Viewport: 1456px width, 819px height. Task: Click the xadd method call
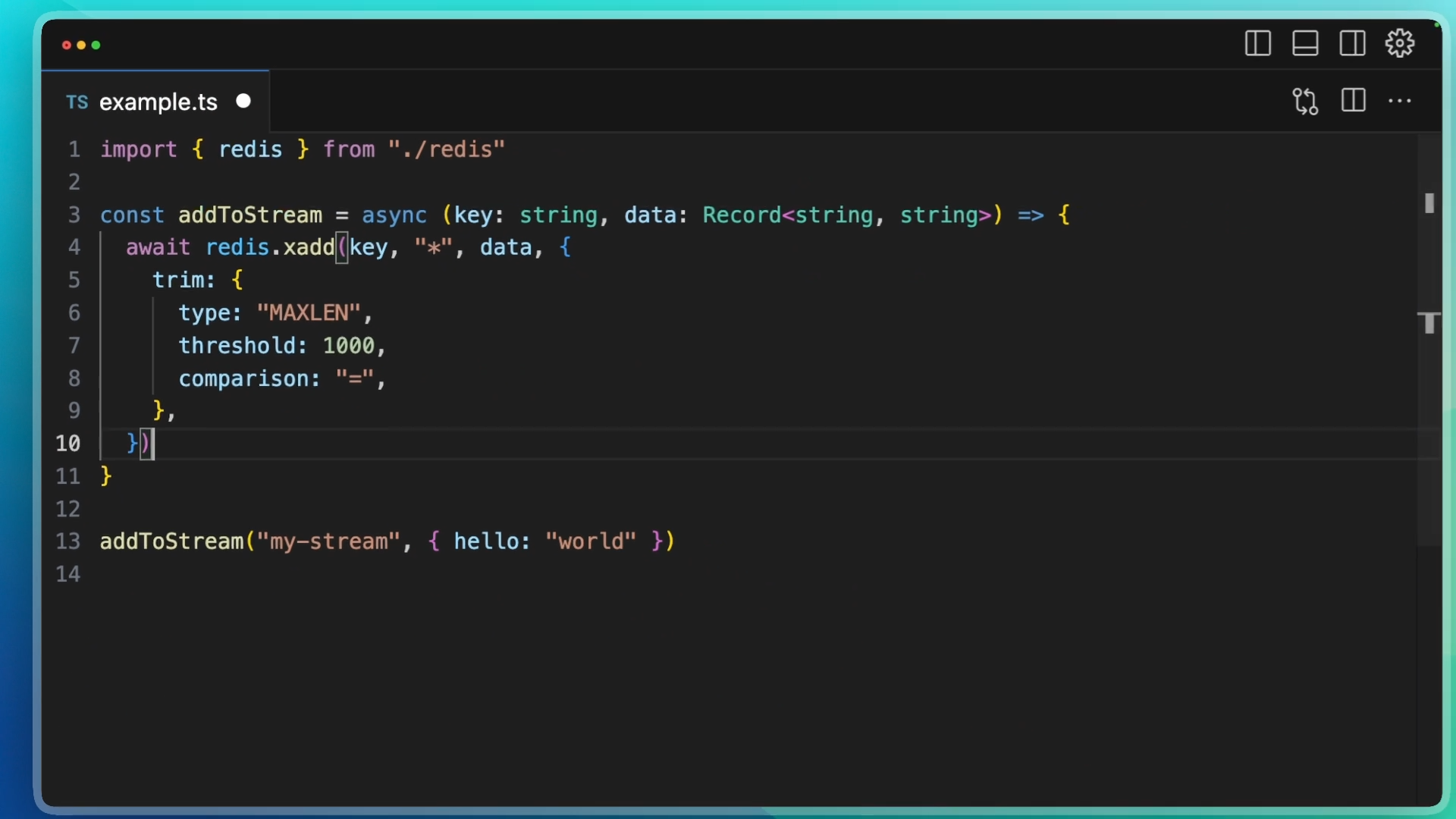[x=309, y=248]
